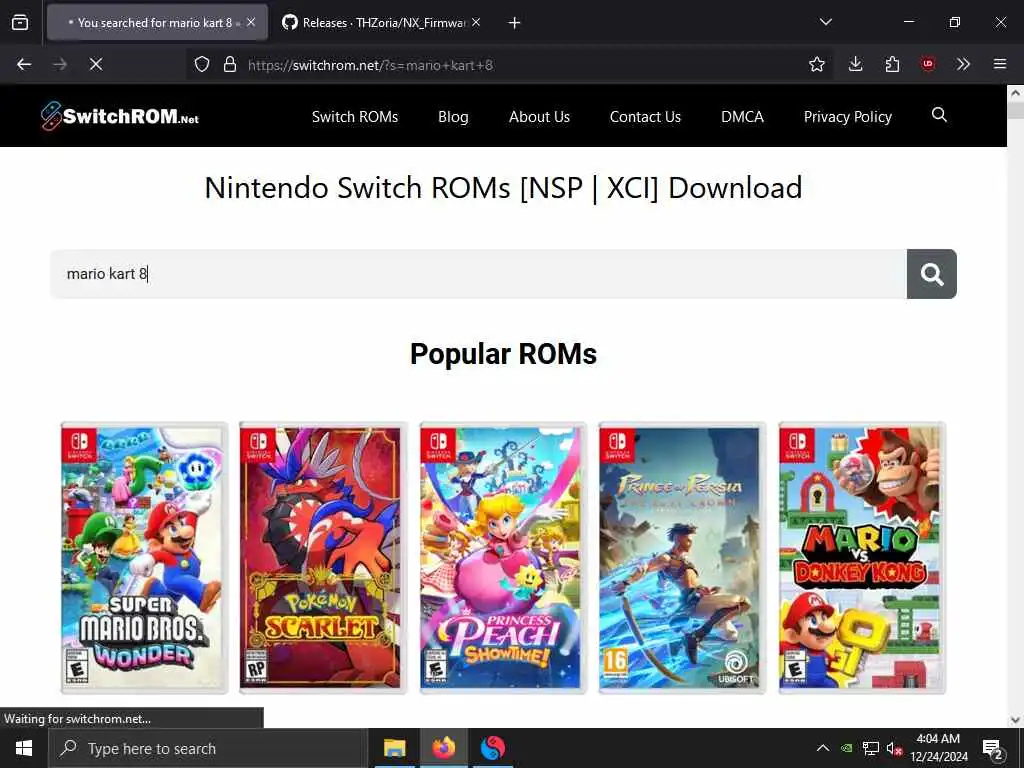Submit search with the magnifier button

click(x=932, y=274)
